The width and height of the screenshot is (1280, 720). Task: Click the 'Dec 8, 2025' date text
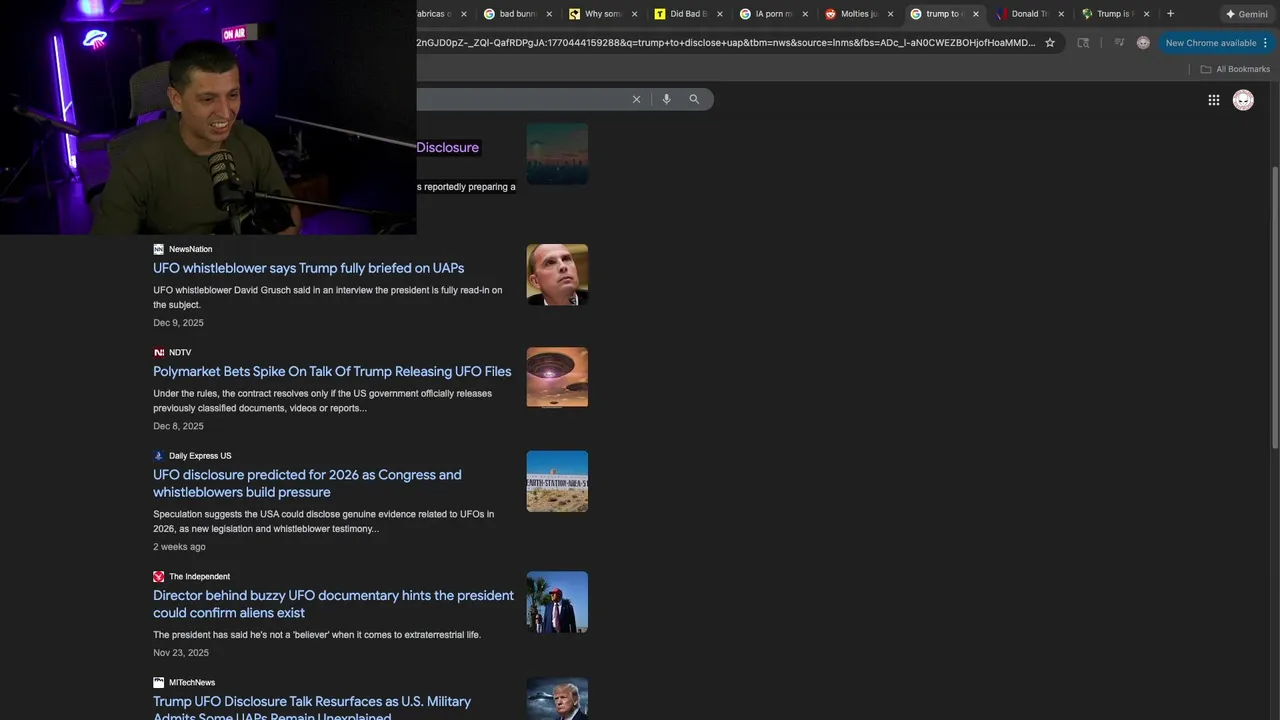click(178, 426)
